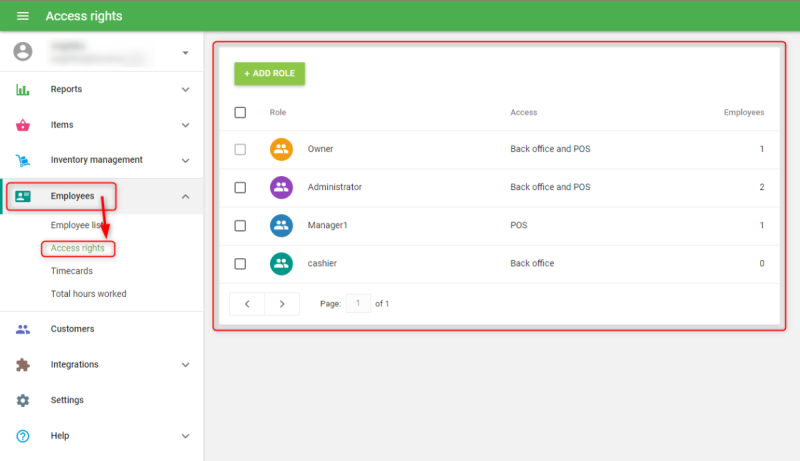The image size is (800, 461).
Task: Collapse the Employees section chevron
Action: [x=185, y=196]
